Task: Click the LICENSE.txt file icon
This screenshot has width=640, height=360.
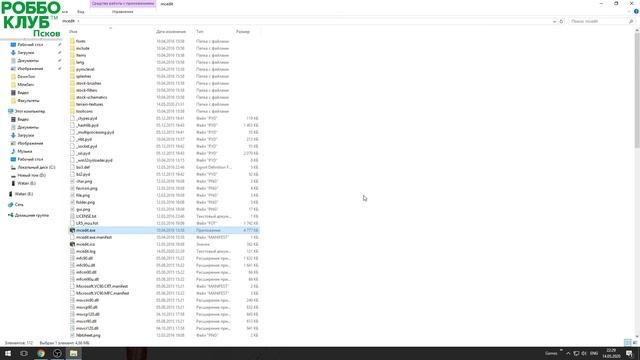Action: (x=72, y=216)
